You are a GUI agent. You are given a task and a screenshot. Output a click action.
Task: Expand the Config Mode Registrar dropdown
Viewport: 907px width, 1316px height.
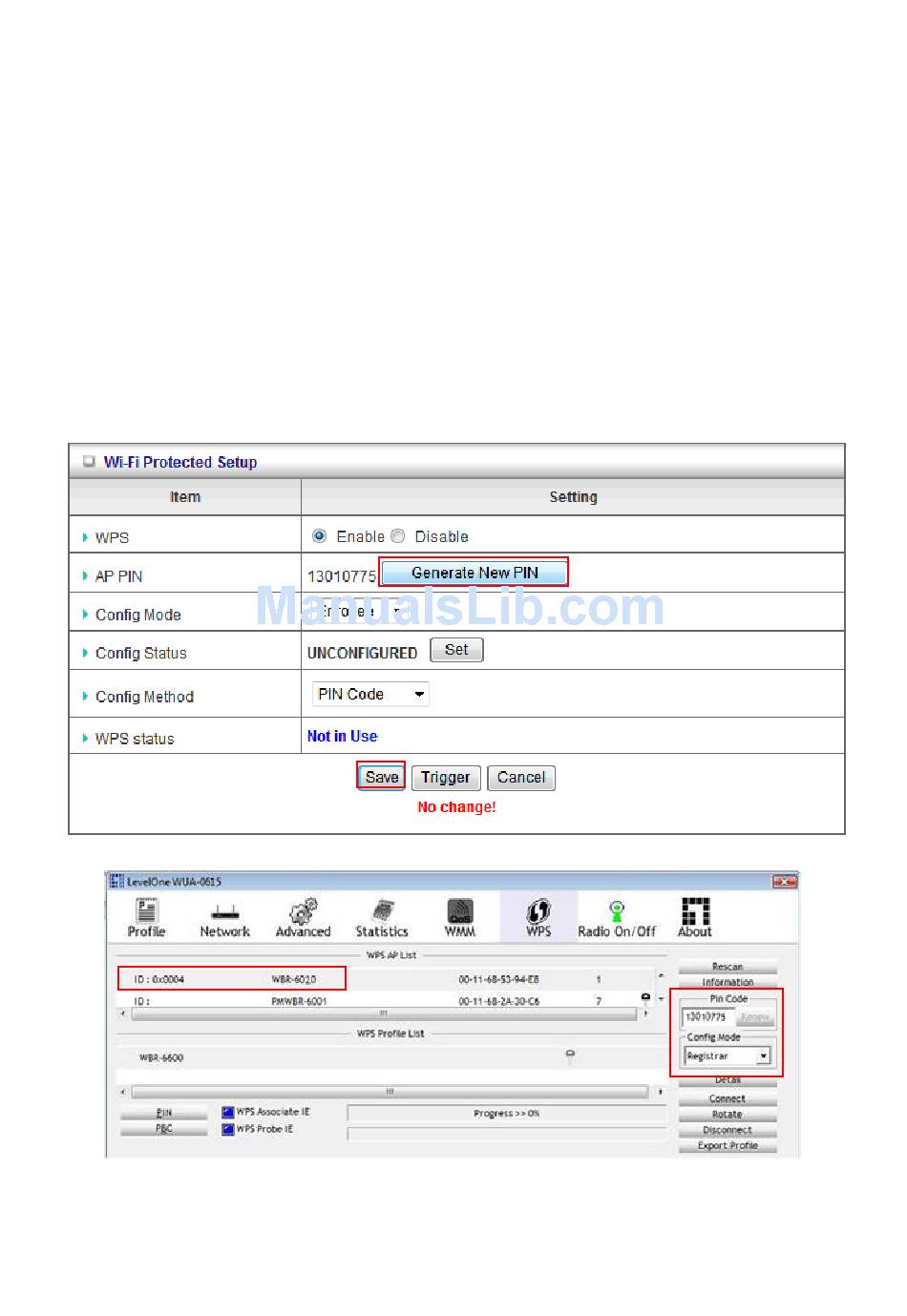(x=728, y=1056)
